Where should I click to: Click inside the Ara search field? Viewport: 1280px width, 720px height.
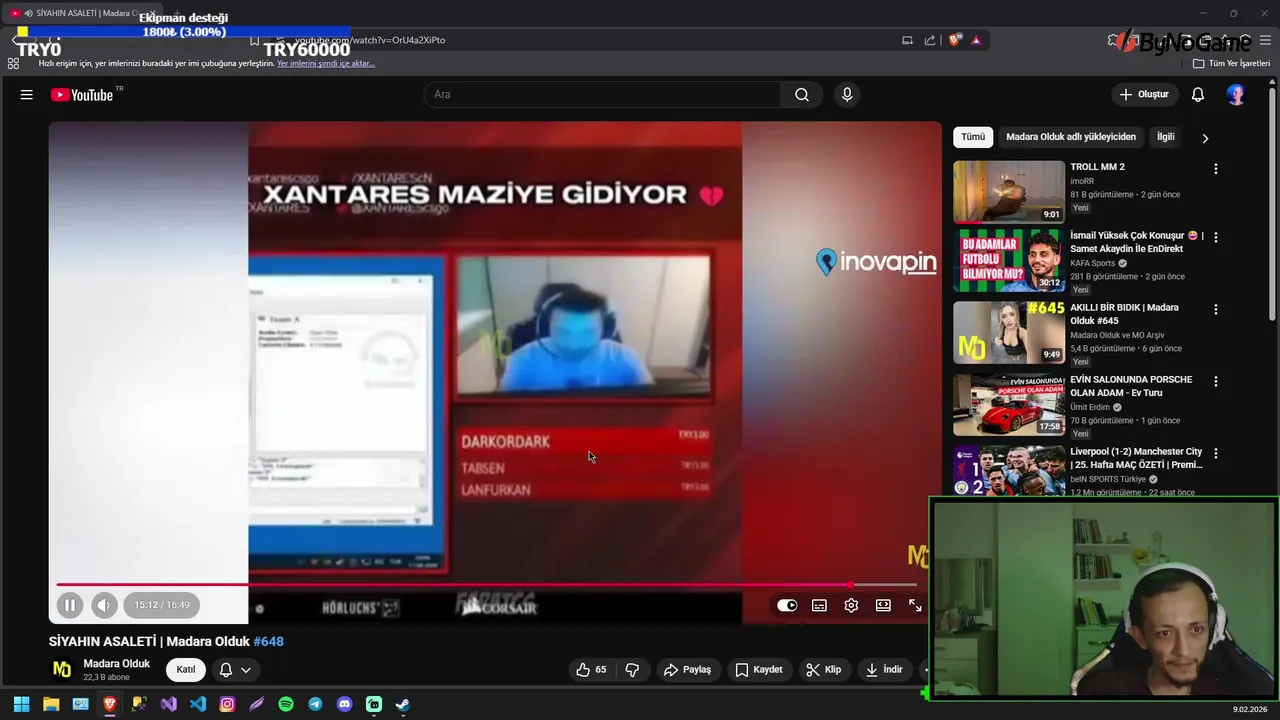click(602, 95)
